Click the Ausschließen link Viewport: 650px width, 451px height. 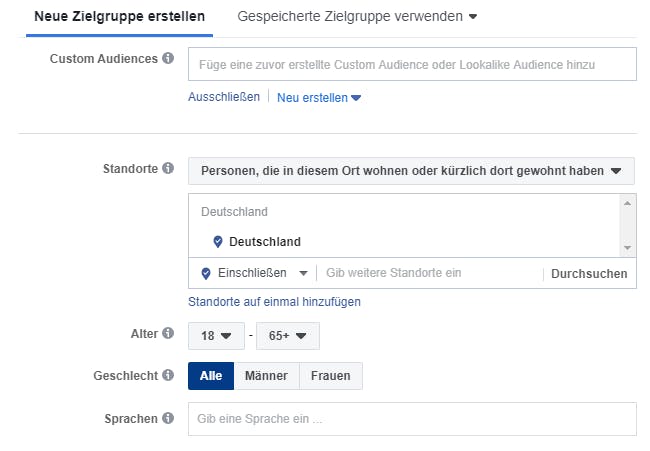point(223,97)
